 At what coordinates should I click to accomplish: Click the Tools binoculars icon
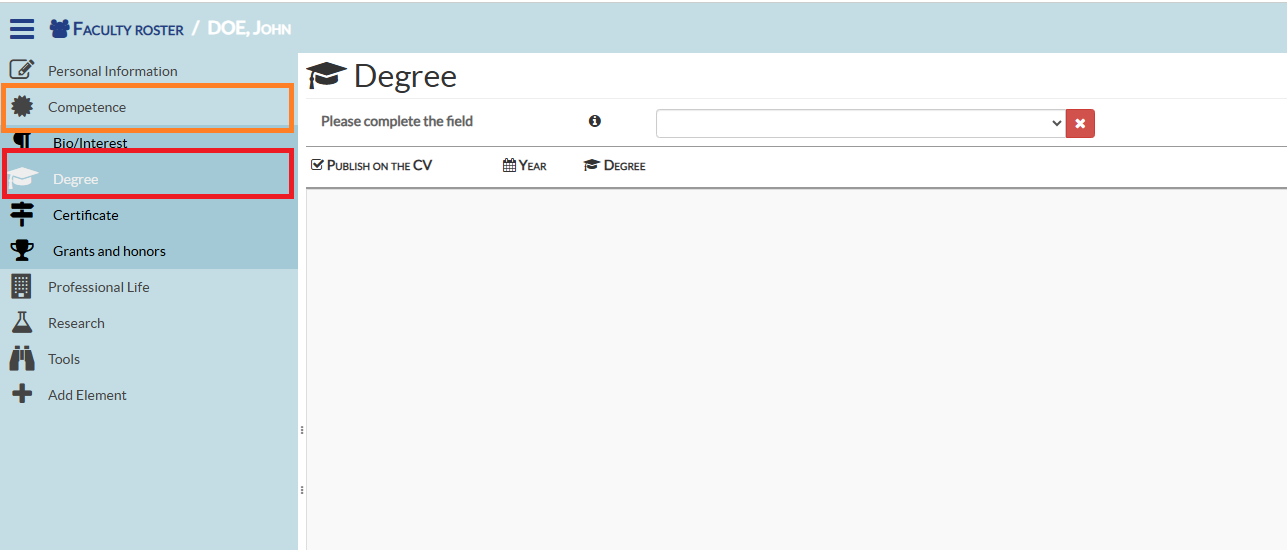point(21,358)
